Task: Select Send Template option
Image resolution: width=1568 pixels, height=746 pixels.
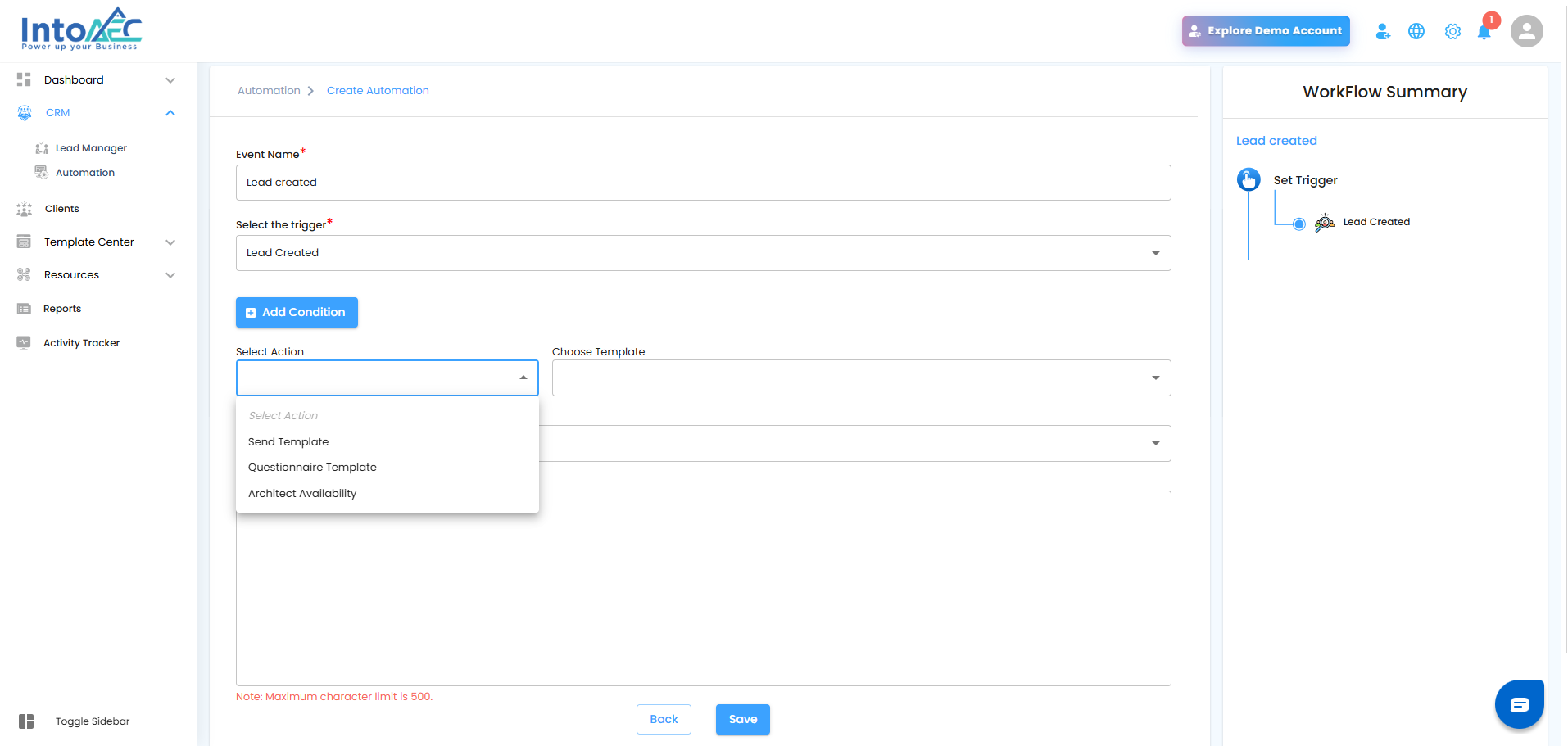Action: coord(288,441)
